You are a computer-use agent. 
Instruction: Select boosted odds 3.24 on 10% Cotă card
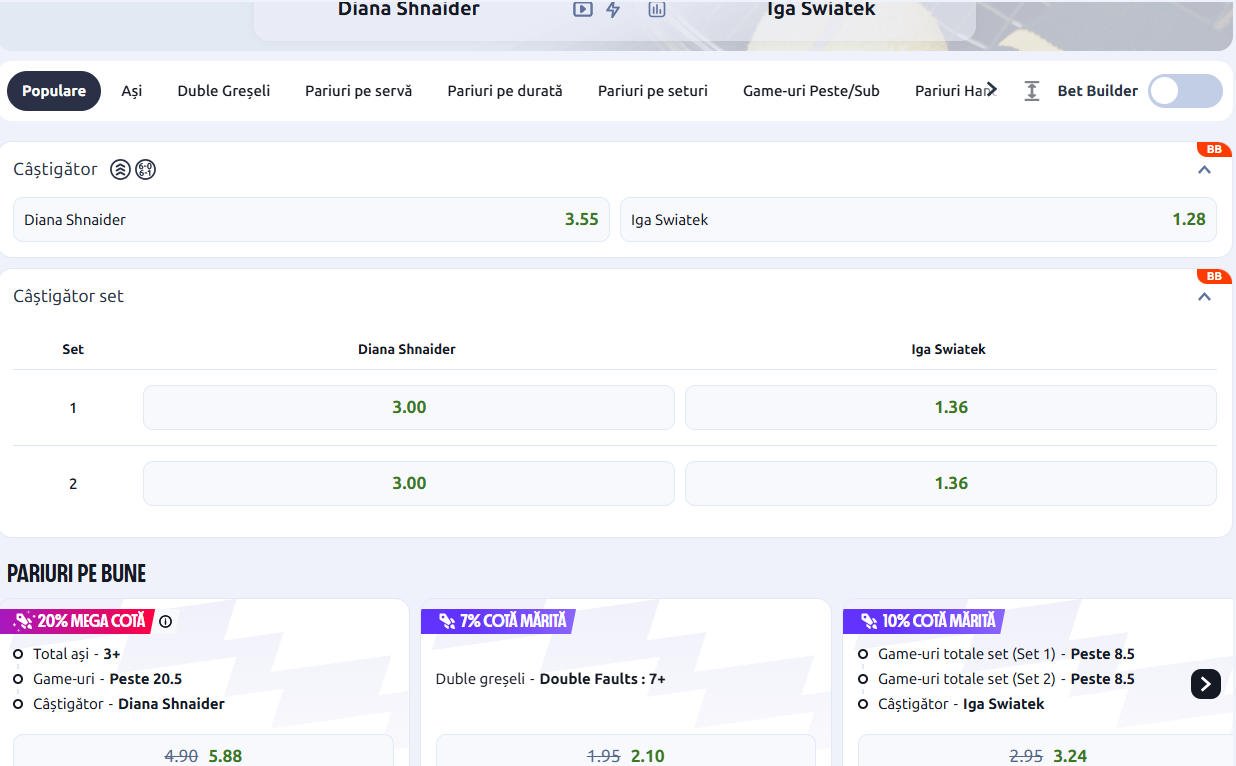coord(1046,751)
